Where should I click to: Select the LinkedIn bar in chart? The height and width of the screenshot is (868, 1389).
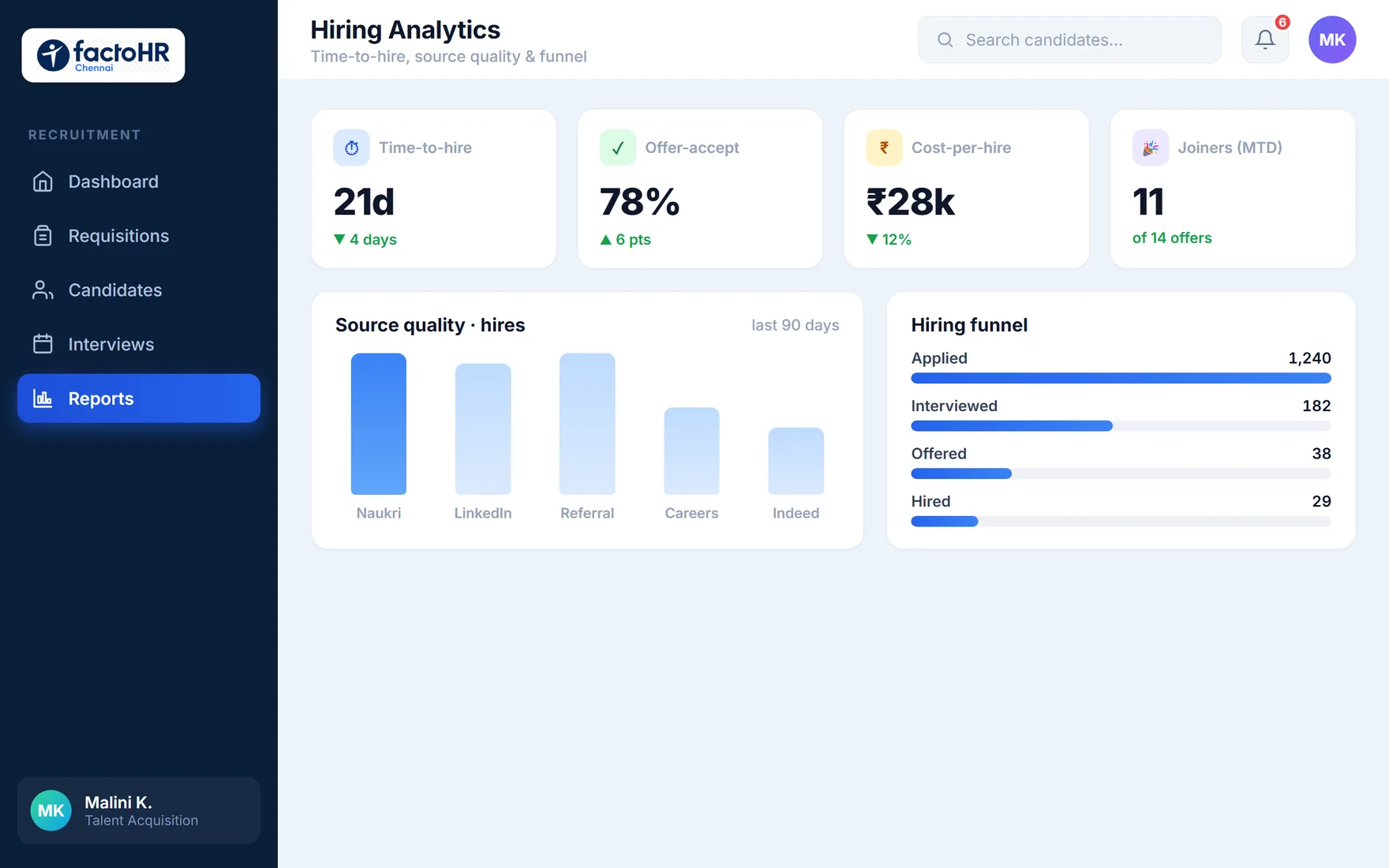483,429
